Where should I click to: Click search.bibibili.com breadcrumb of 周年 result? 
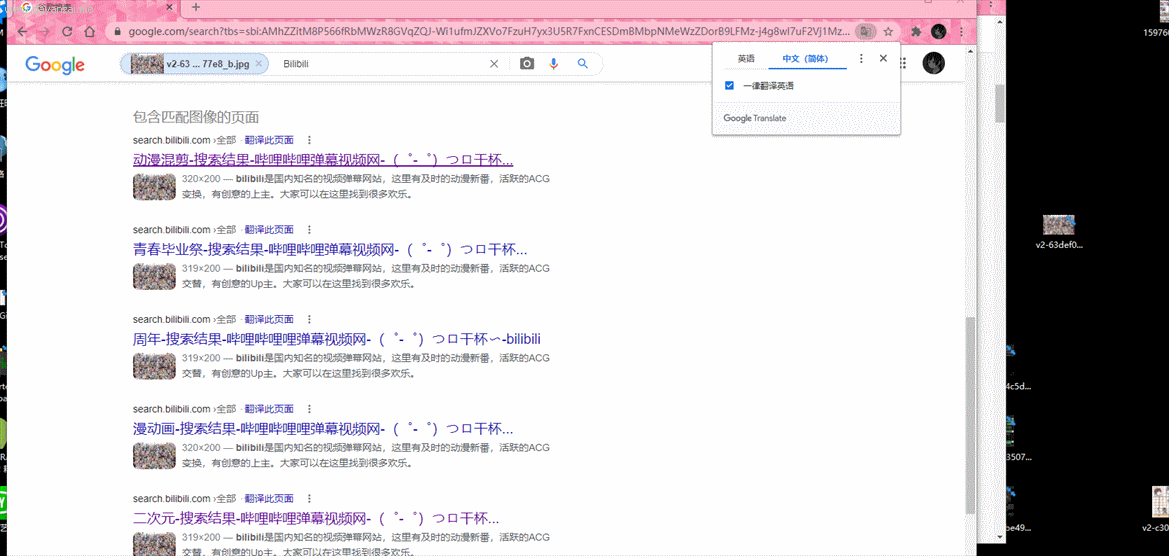tap(171, 319)
